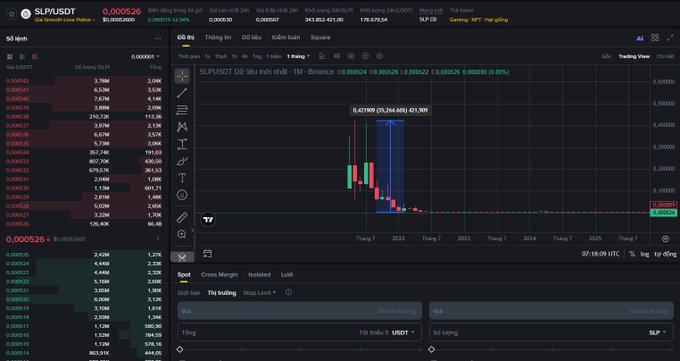This screenshot has height=361, width=680.
Task: Open the Stop Limit order type dropdown
Action: point(259,293)
